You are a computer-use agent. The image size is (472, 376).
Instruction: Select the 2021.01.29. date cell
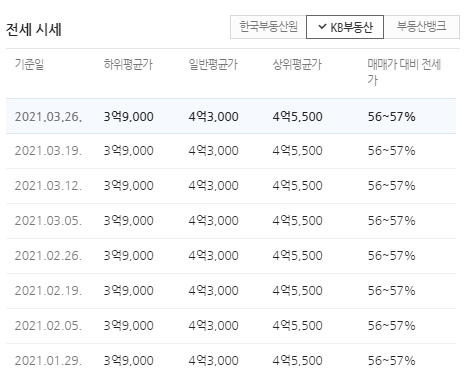48,361
